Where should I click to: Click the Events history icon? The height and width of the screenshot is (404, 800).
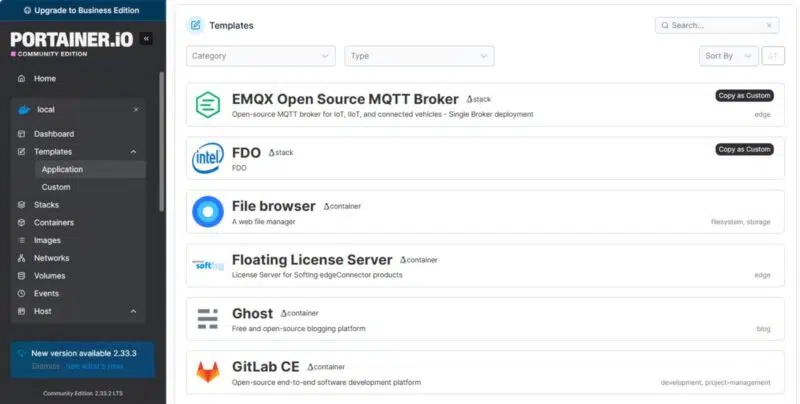pyautogui.click(x=22, y=294)
